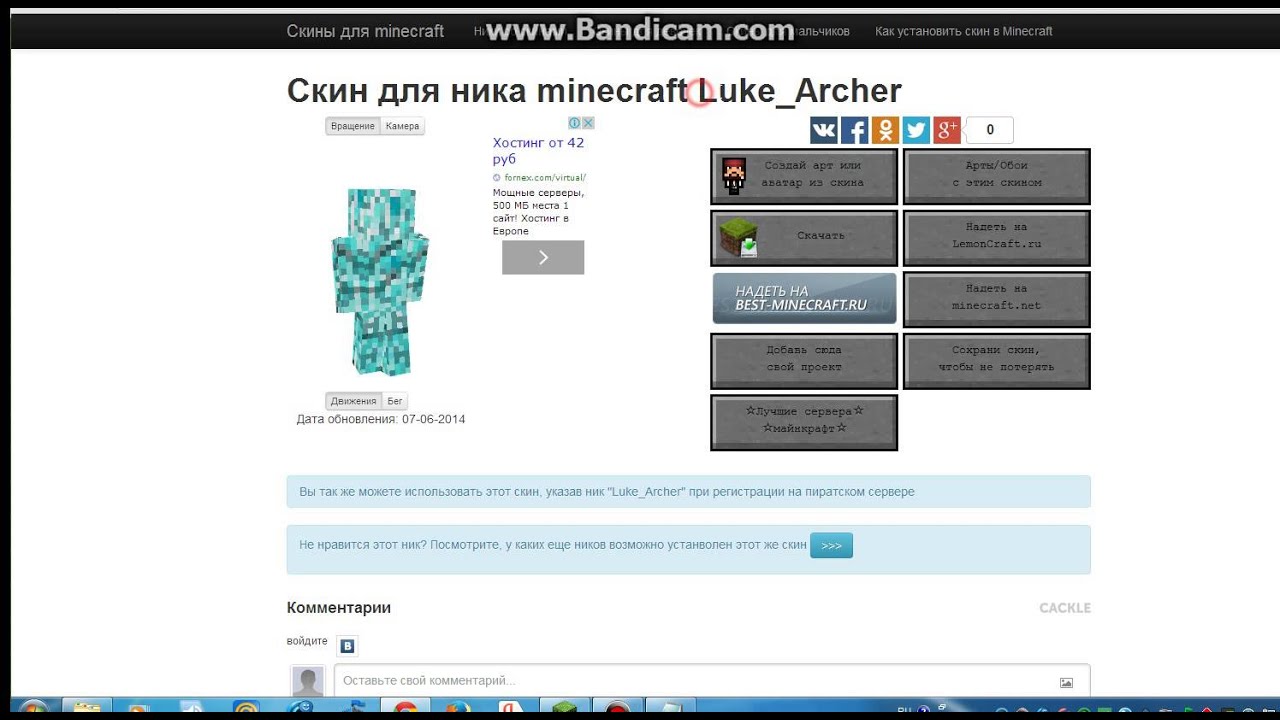Image resolution: width=1280 pixels, height=720 pixels.
Task: Toggle the Движения animation option
Action: click(354, 401)
